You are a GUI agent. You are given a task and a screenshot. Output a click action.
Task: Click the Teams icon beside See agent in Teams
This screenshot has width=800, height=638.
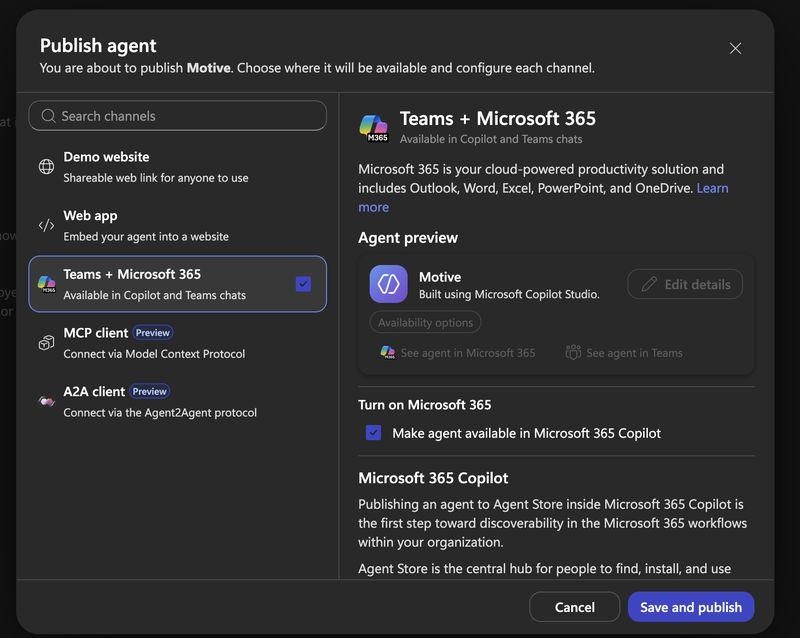[573, 352]
